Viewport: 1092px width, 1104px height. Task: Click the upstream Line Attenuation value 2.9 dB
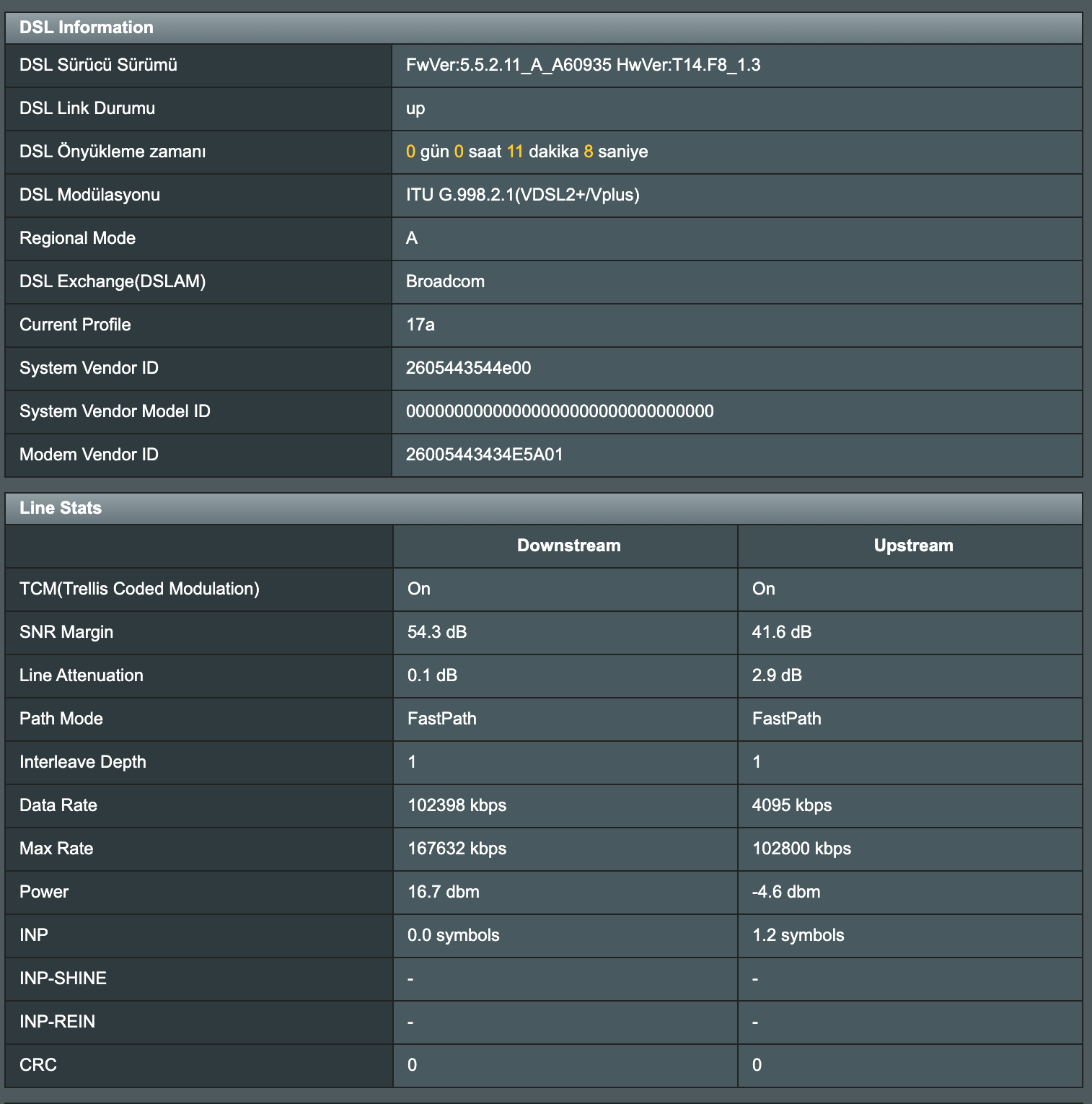tap(777, 675)
